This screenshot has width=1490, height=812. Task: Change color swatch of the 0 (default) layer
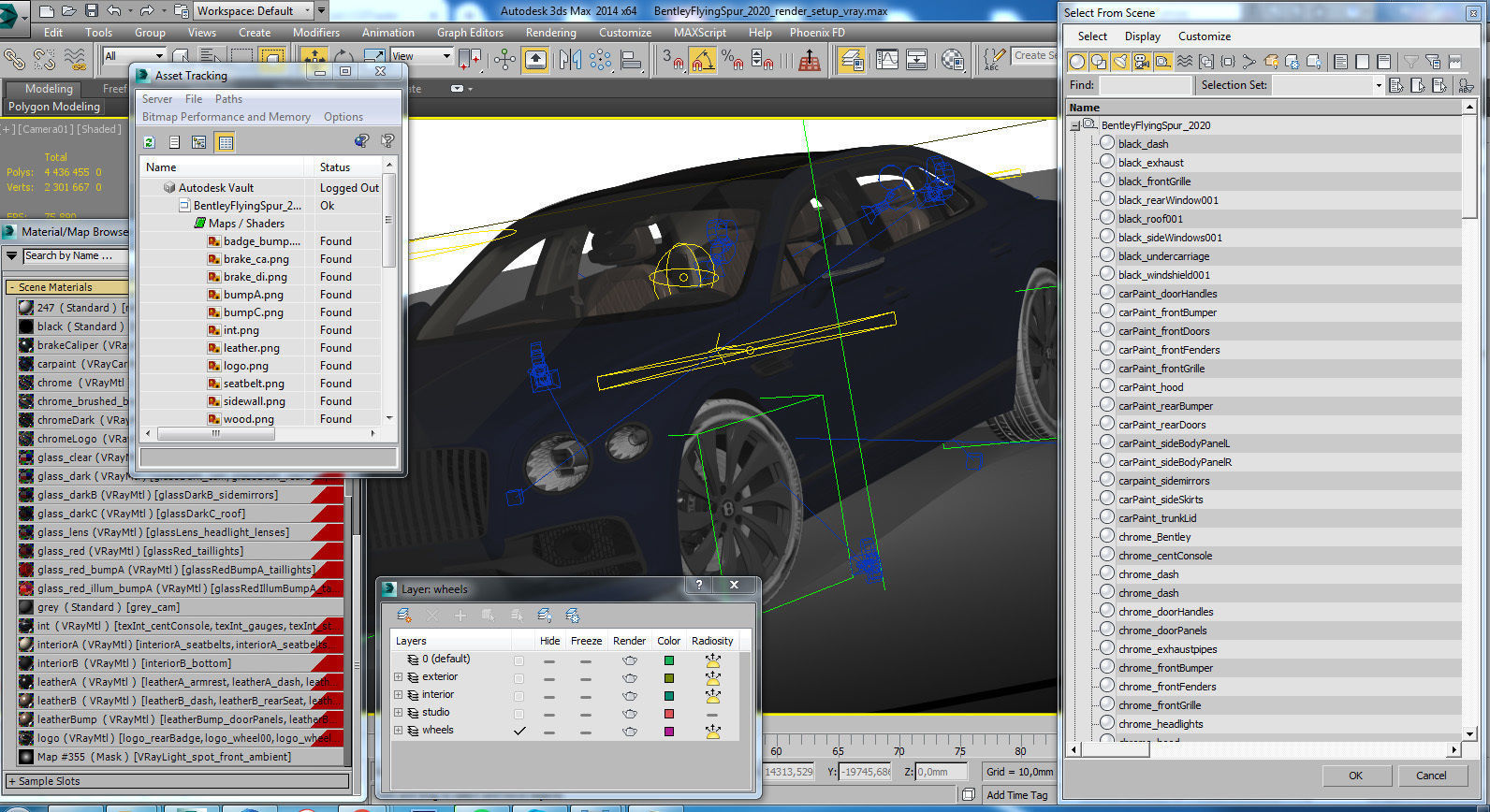click(x=668, y=660)
